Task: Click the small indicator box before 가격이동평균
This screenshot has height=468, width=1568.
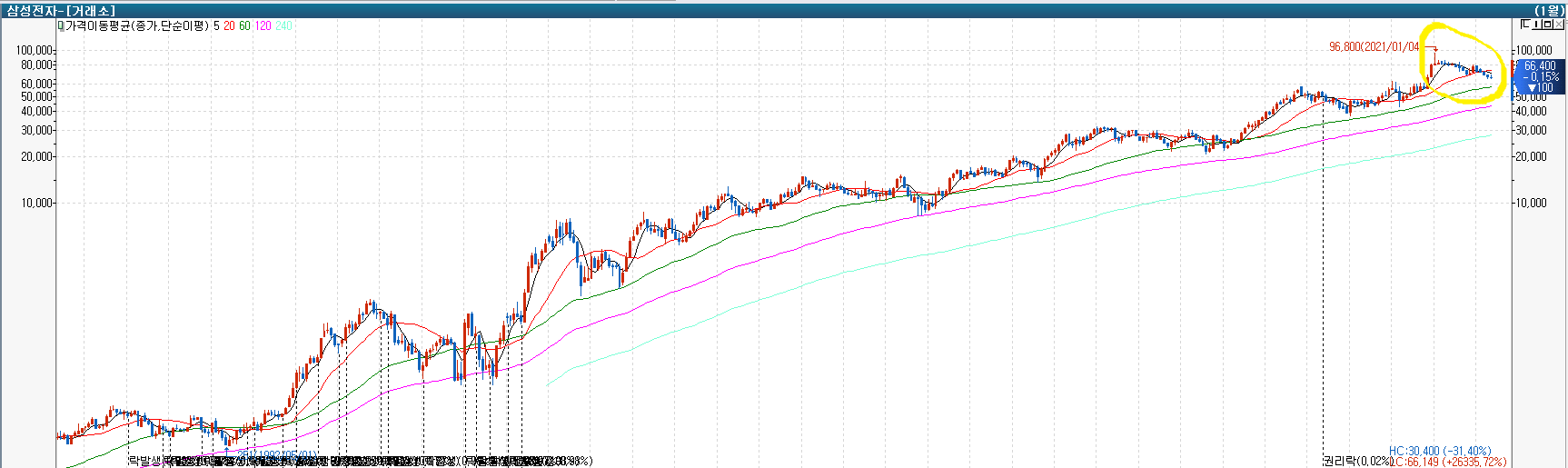Action: tap(60, 25)
